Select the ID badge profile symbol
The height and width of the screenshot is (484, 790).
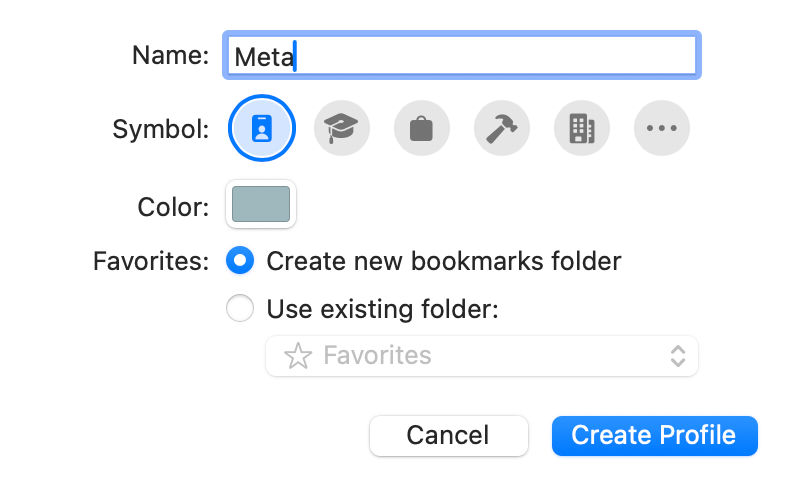261,128
